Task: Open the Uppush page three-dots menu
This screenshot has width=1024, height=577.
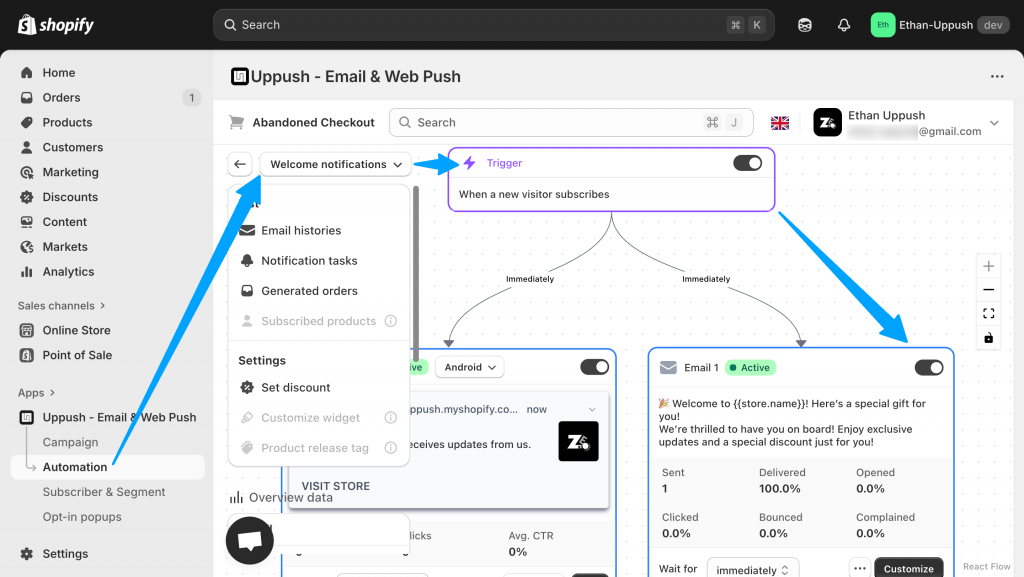Action: [x=996, y=76]
